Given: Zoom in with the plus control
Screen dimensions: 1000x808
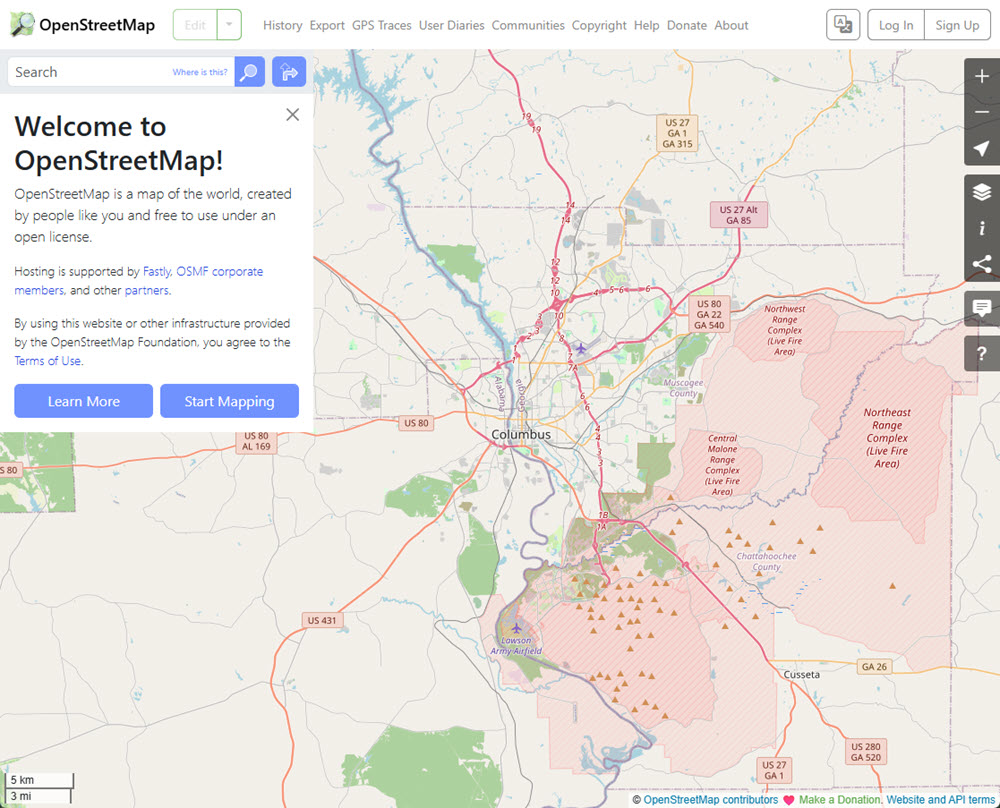Looking at the screenshot, I should coord(982,77).
